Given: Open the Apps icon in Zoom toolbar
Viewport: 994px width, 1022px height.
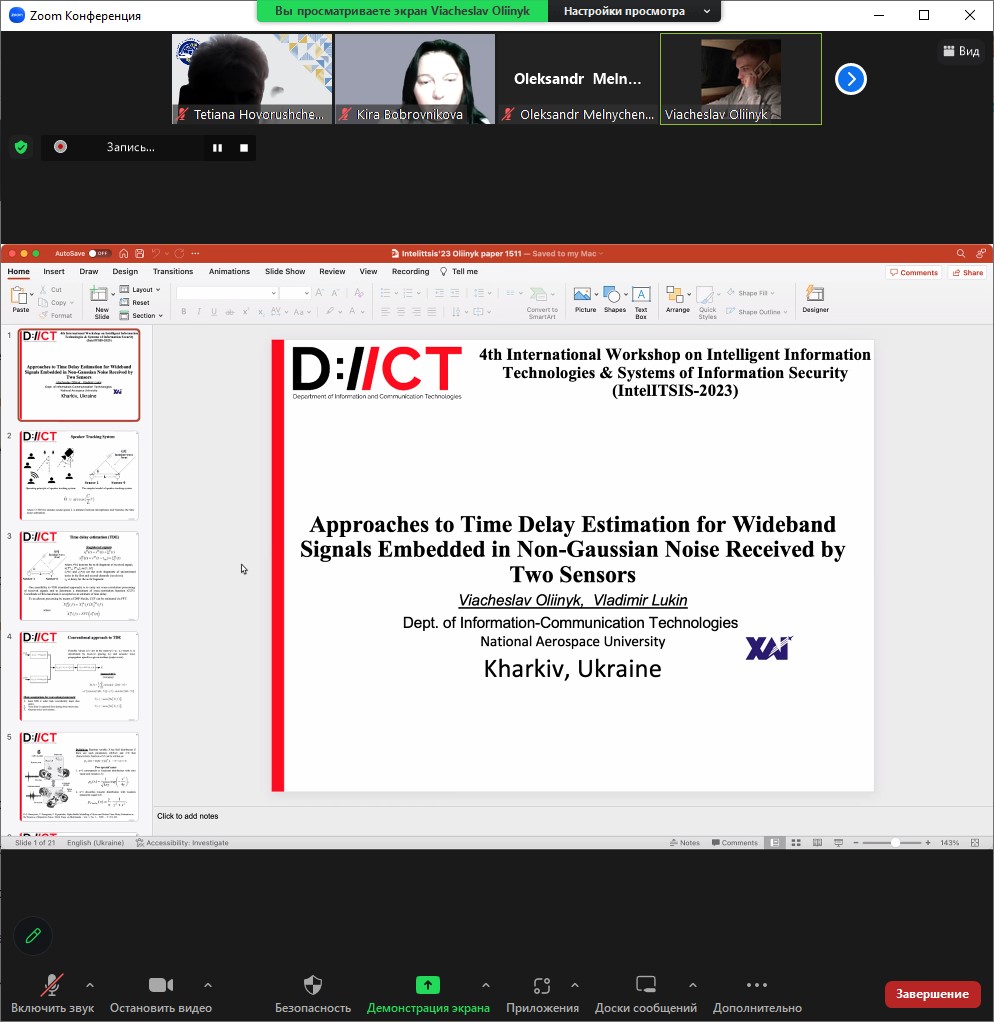Looking at the screenshot, I should point(542,986).
